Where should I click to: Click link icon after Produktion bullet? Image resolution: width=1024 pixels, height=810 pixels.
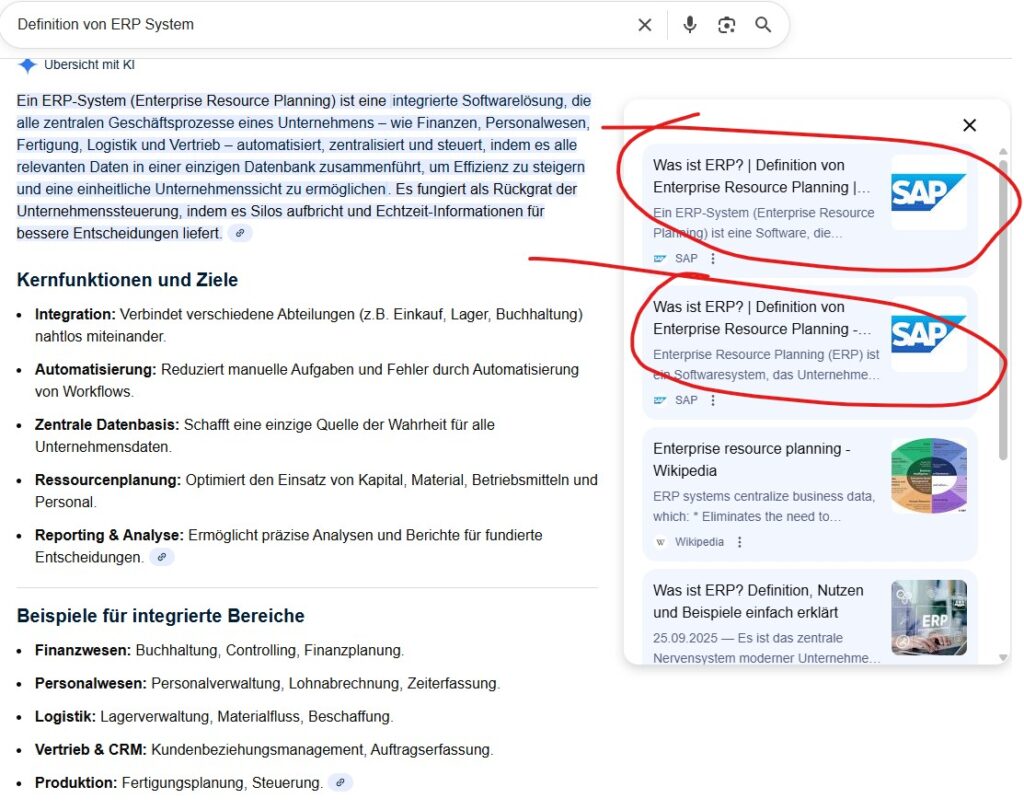[340, 783]
